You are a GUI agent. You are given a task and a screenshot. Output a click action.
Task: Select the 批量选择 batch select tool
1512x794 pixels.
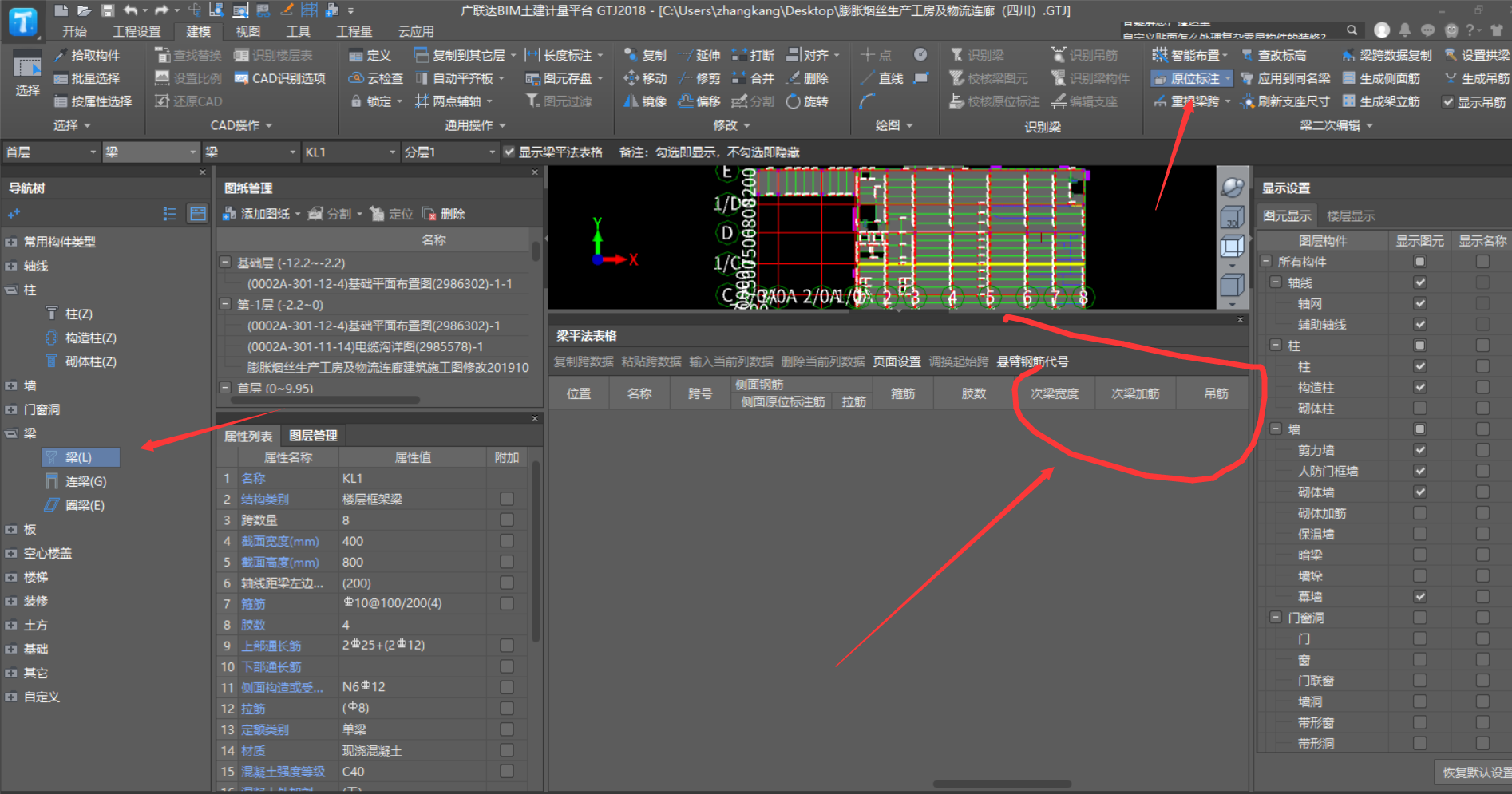86,78
